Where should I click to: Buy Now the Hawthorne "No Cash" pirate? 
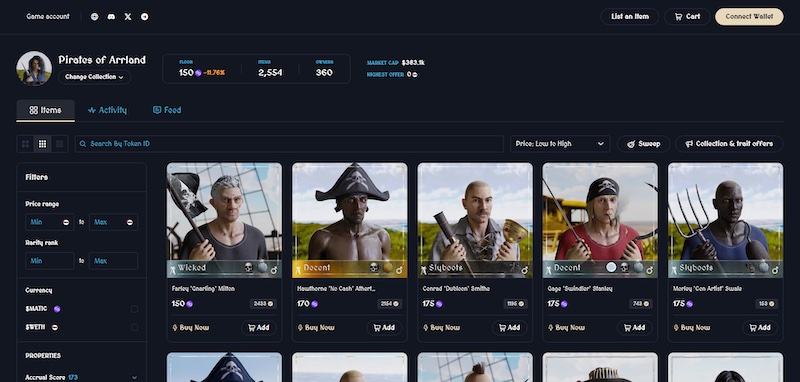coord(316,327)
